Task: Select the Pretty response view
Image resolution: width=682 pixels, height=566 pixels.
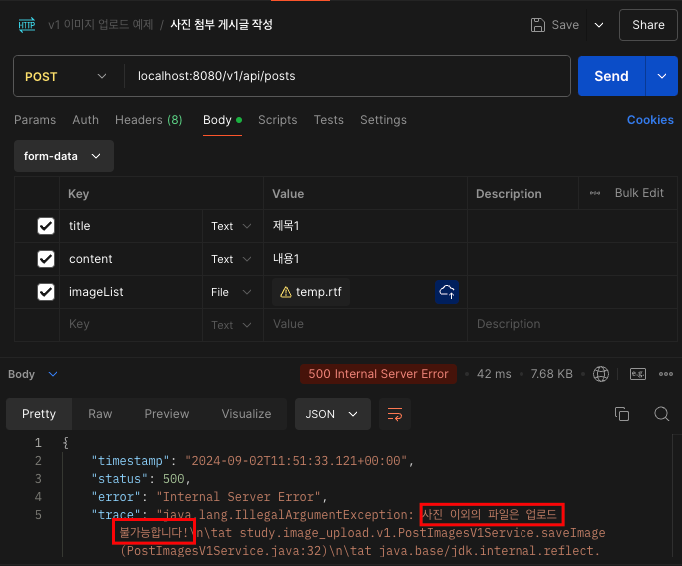Action: pos(39,414)
